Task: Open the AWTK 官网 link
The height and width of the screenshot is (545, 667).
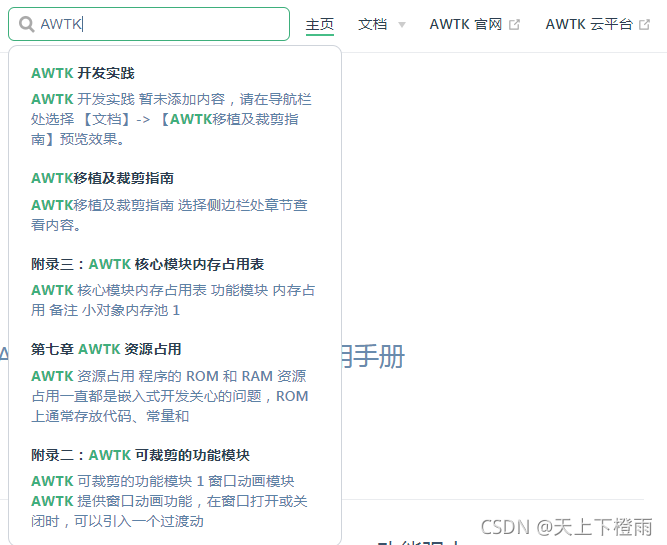Action: pyautogui.click(x=466, y=24)
